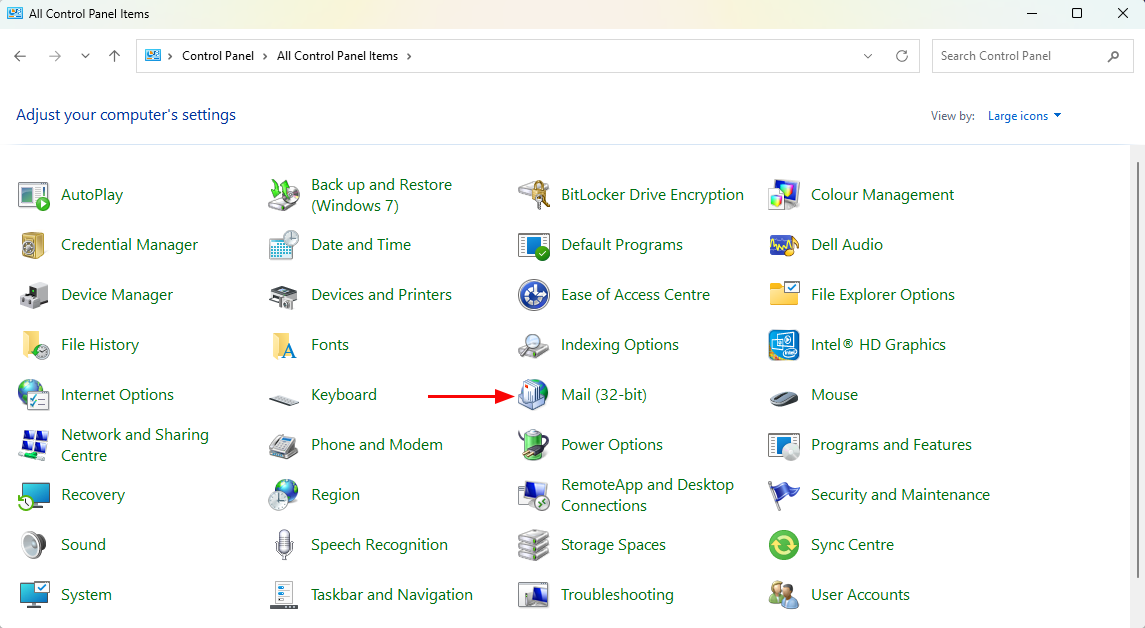Open the recent locations chevron
Screen dimensions: 1145x628
[85, 56]
